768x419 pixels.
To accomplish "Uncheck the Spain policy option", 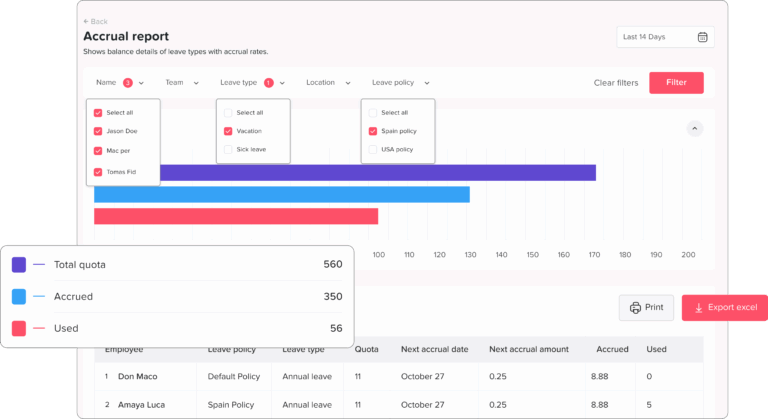I will point(373,131).
